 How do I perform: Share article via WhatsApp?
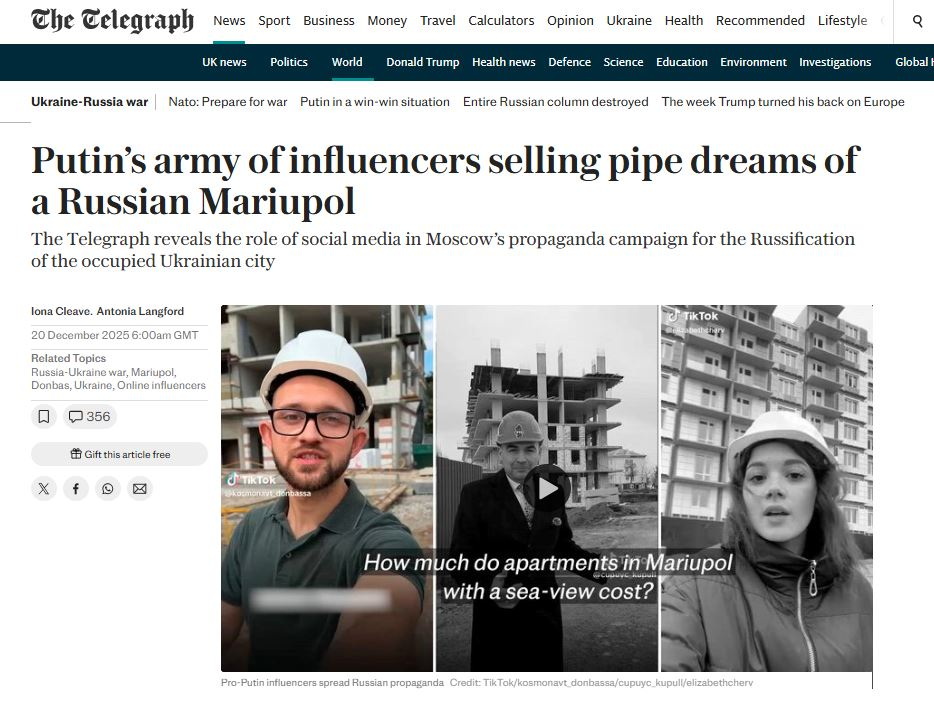click(x=108, y=489)
